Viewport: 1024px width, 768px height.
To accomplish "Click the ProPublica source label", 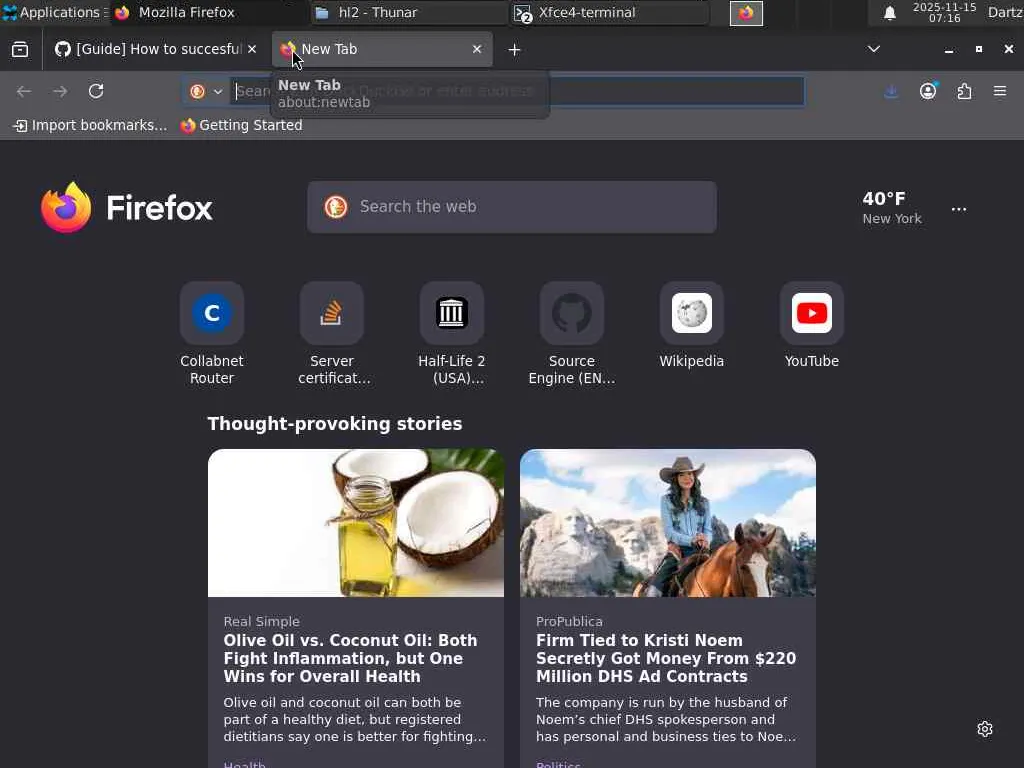I will click(x=569, y=622).
